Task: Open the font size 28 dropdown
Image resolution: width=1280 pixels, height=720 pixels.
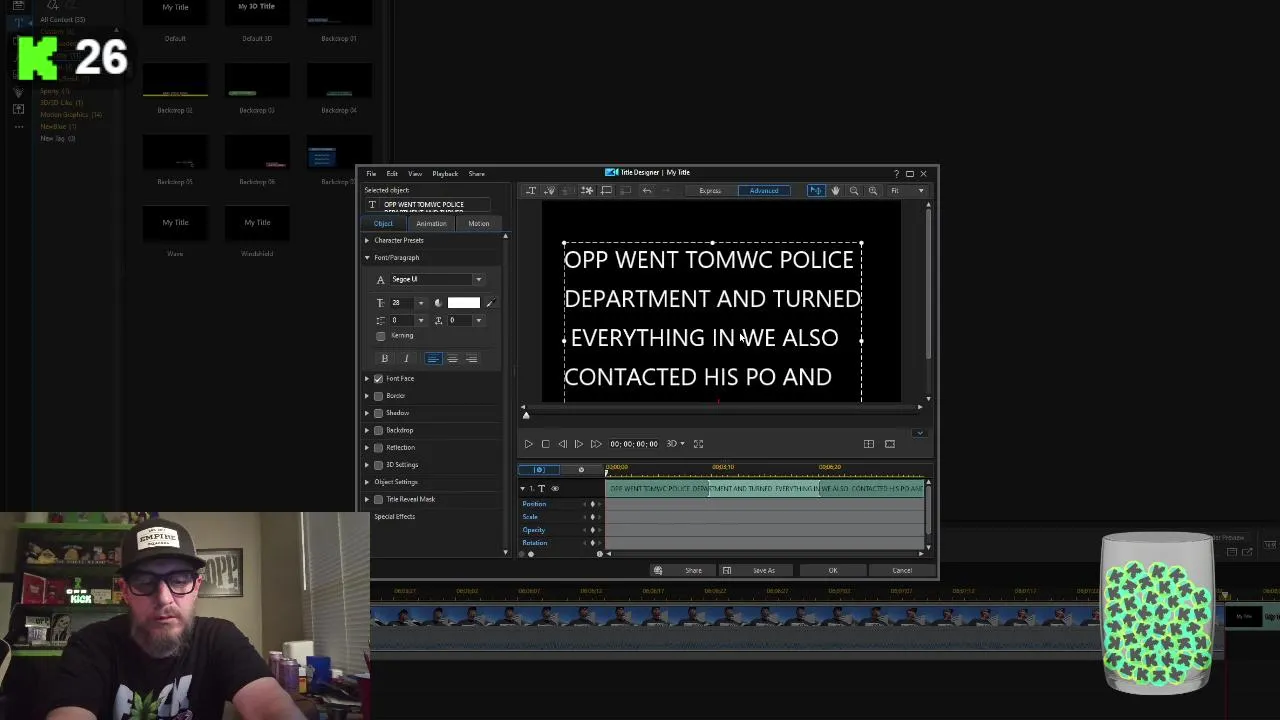Action: [x=420, y=303]
